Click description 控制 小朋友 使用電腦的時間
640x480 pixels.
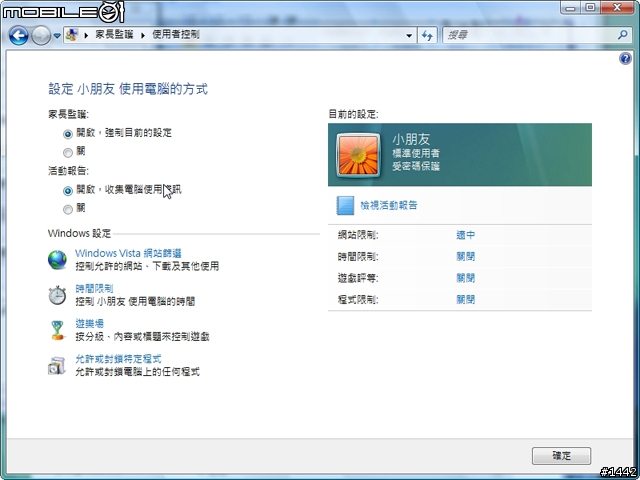click(135, 302)
